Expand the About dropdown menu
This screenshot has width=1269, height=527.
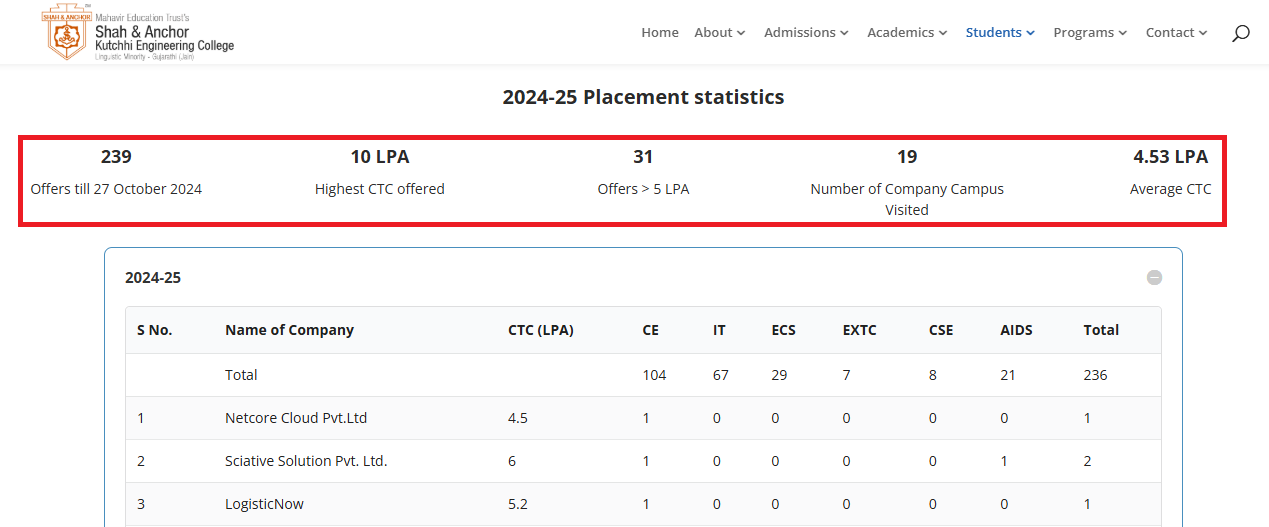click(x=720, y=33)
